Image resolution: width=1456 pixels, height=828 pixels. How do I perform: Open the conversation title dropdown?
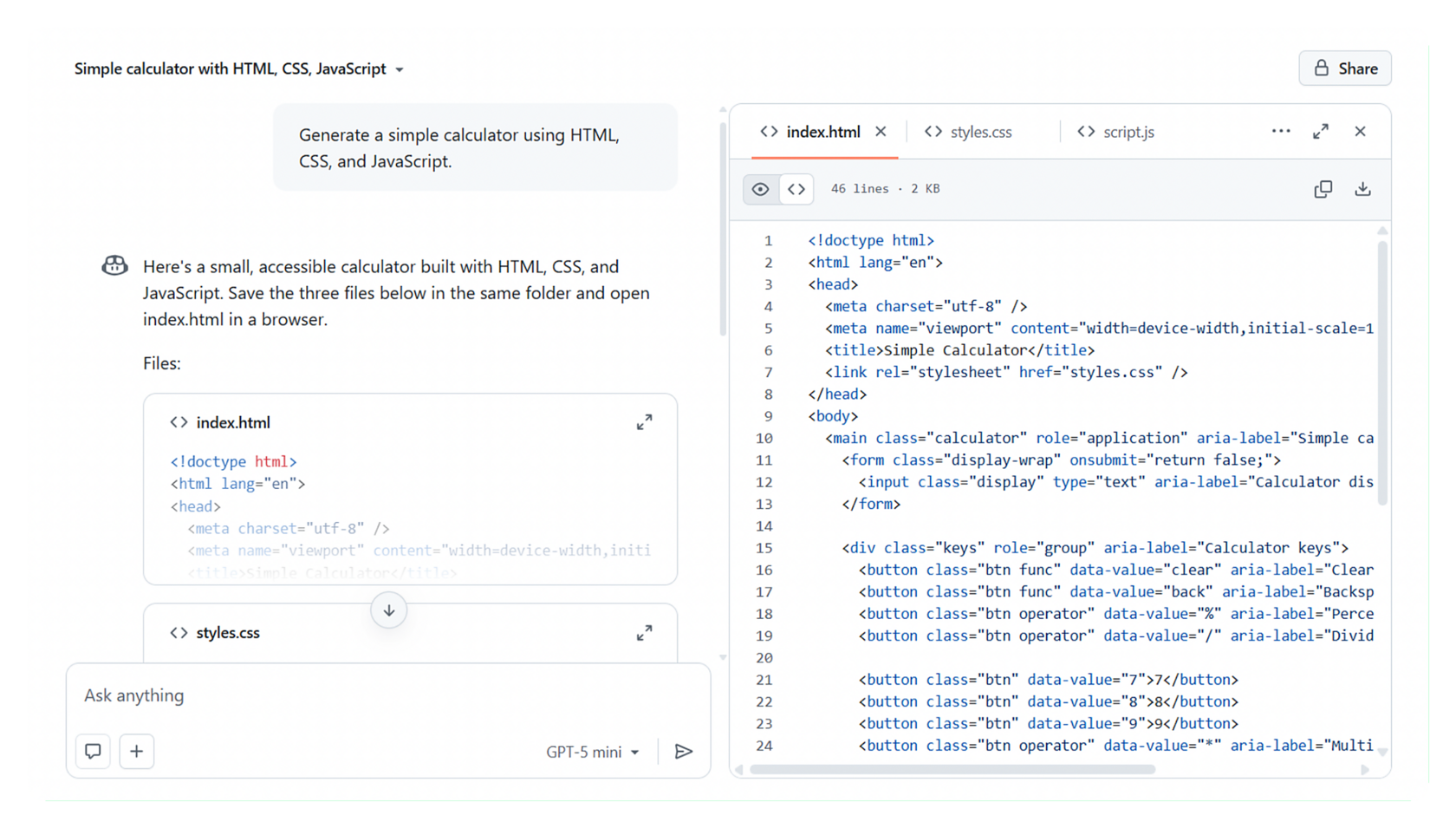(400, 69)
